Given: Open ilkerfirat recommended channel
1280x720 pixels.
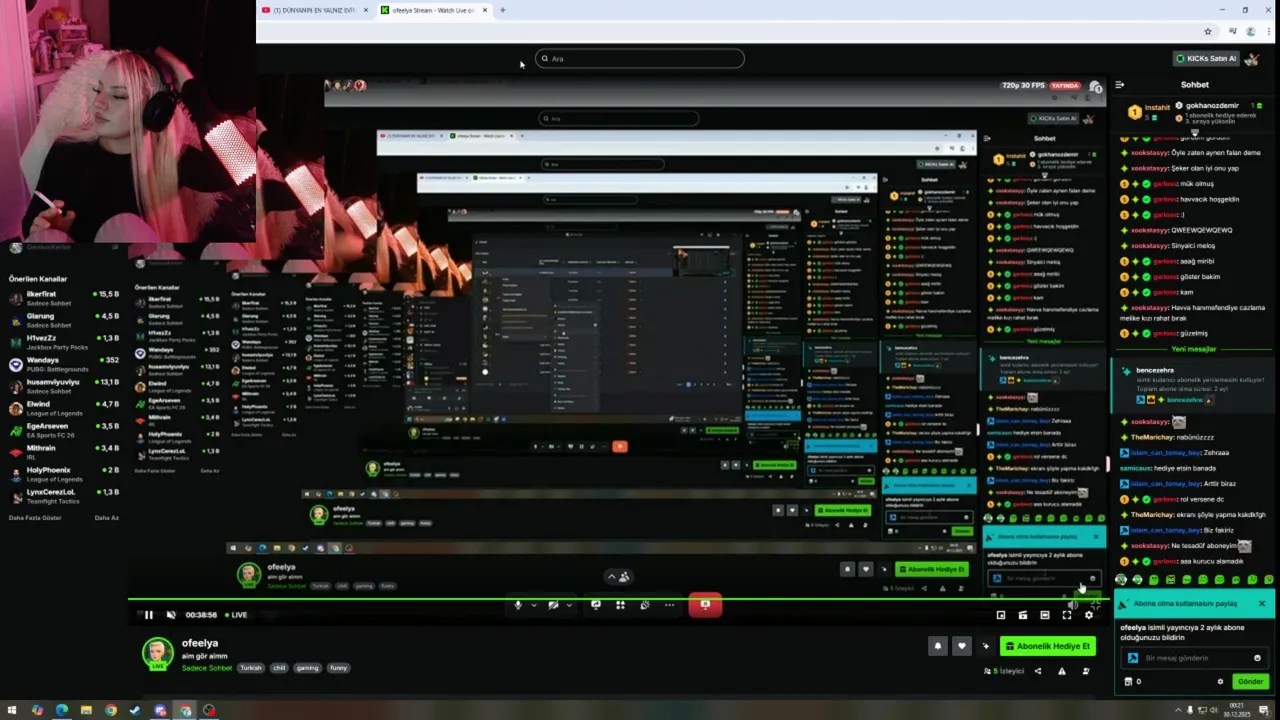Looking at the screenshot, I should click(x=64, y=298).
